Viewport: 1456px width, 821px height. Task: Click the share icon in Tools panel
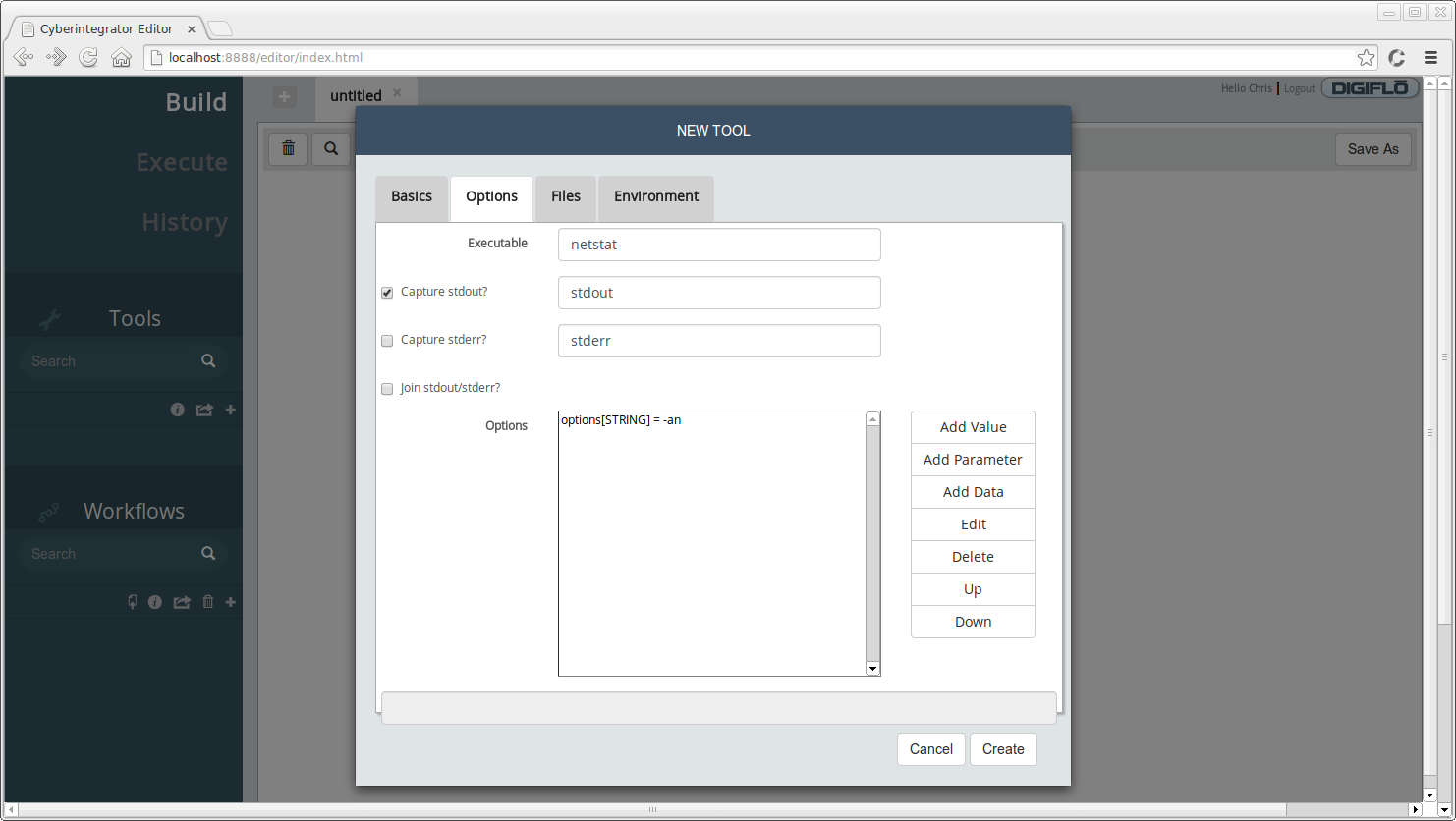coord(204,410)
